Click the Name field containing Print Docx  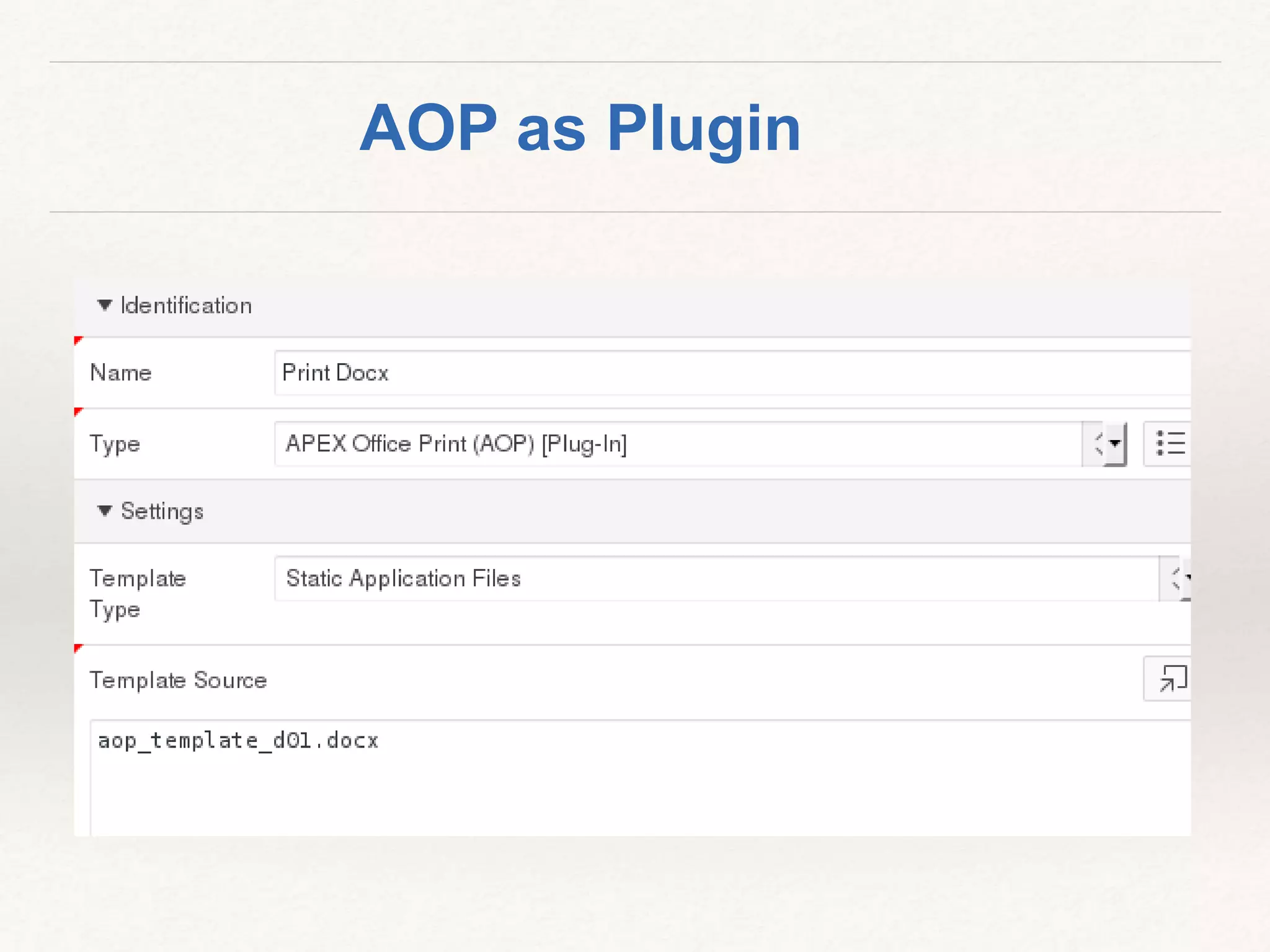coord(732,373)
